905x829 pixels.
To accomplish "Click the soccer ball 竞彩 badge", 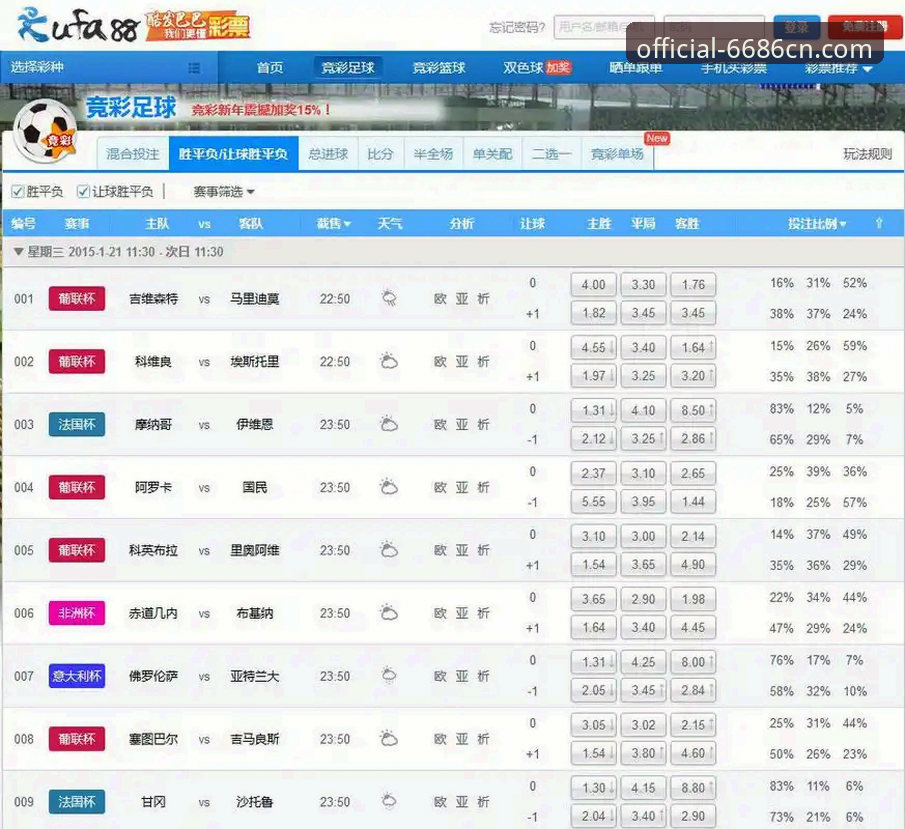I will point(45,132).
